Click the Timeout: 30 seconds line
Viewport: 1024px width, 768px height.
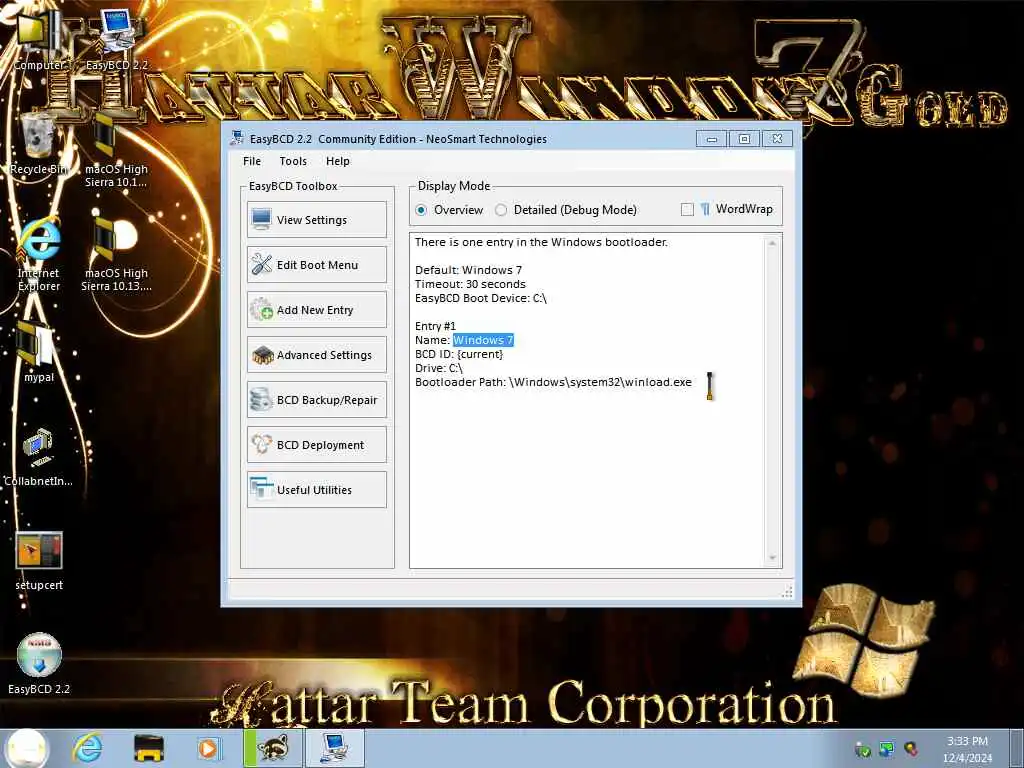[470, 284]
